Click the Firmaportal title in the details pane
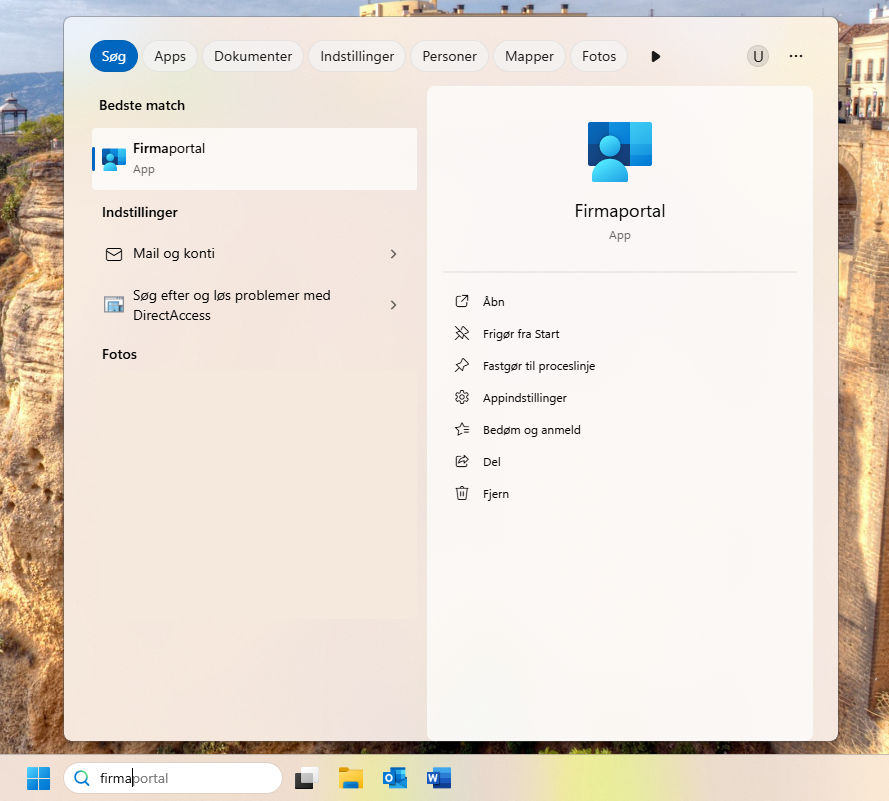Screen dimensions: 889x801 pos(620,211)
